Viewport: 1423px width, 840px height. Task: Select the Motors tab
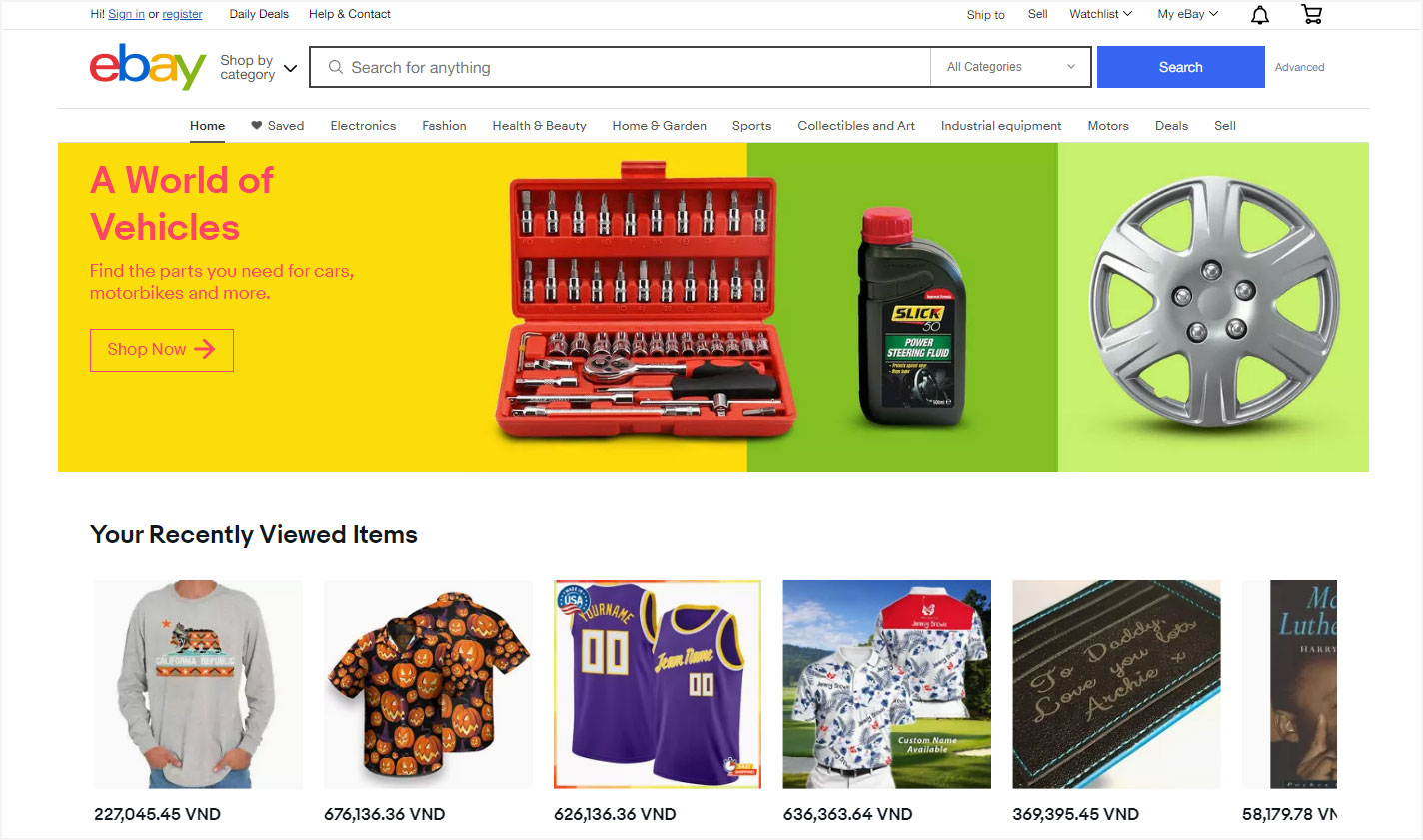(x=1108, y=126)
